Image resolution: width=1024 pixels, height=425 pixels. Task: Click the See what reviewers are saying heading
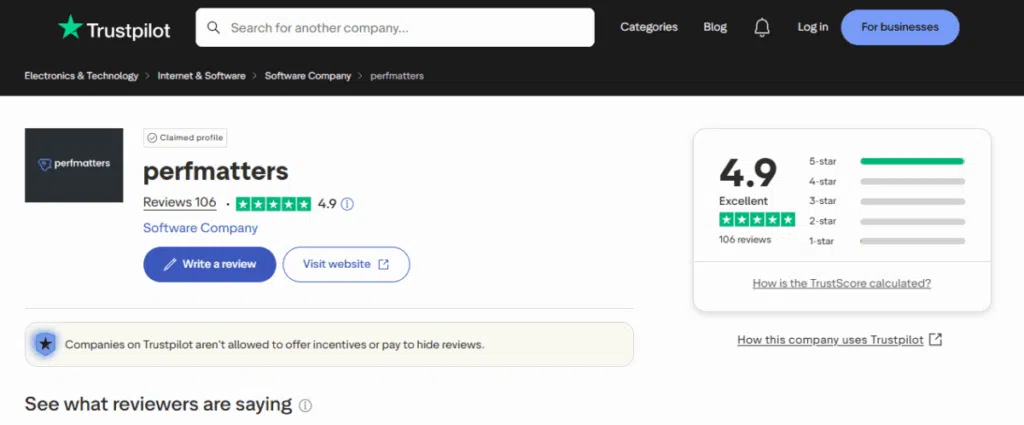pos(158,404)
